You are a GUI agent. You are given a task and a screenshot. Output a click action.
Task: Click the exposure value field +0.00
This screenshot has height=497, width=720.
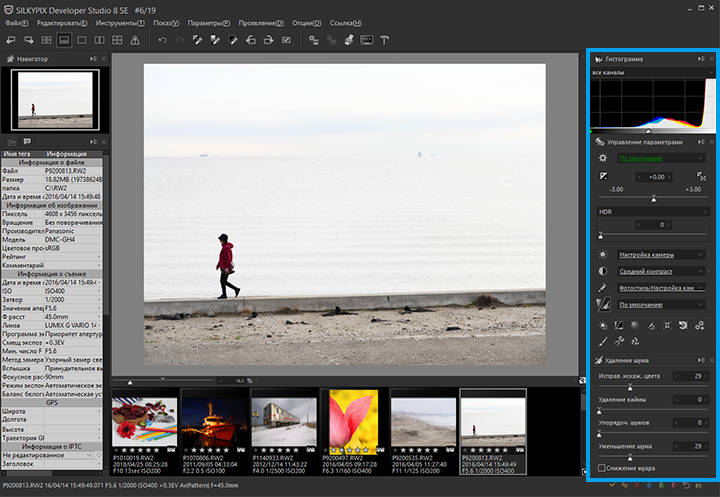[655, 177]
